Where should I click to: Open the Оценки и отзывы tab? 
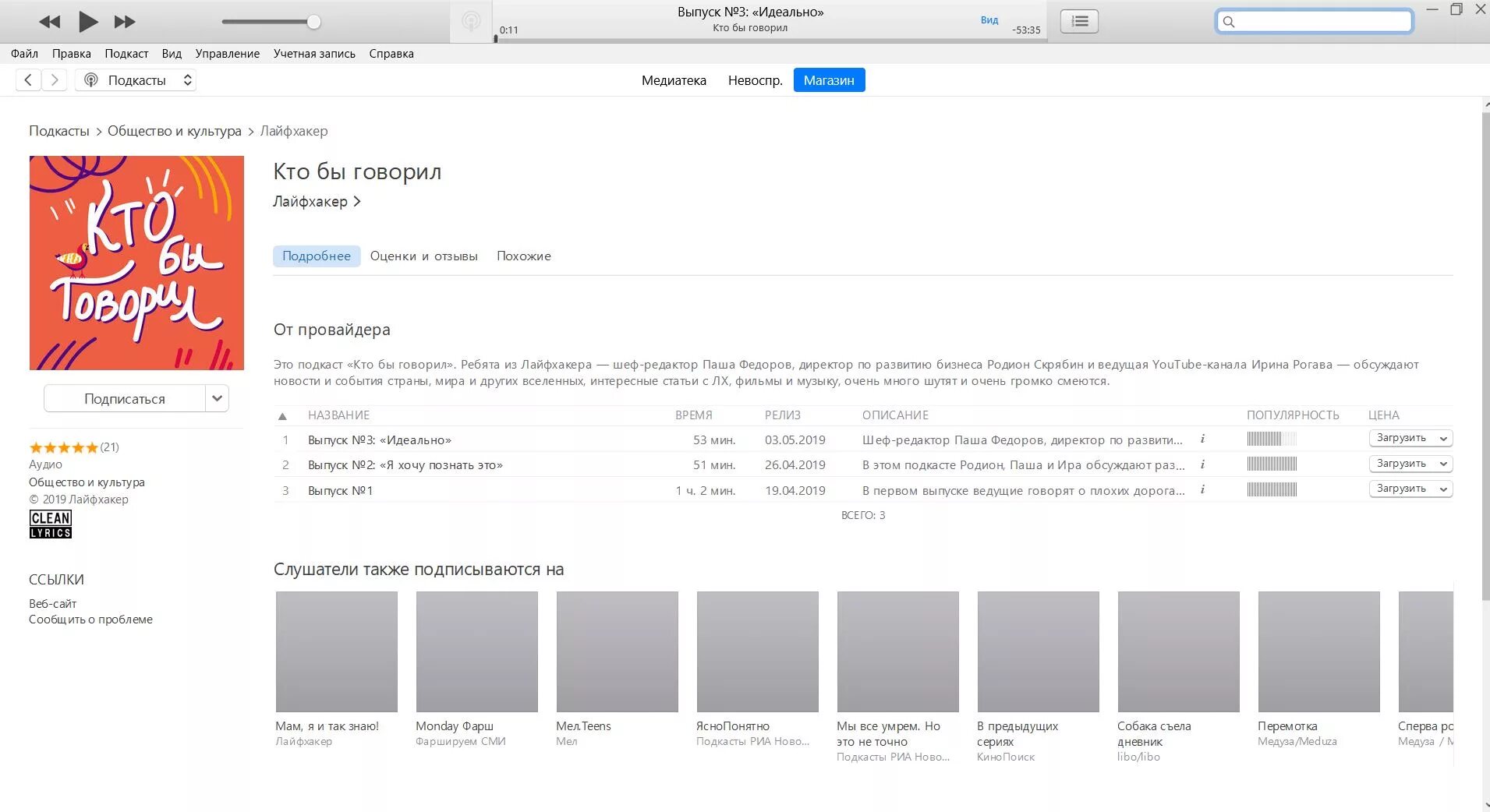(x=423, y=256)
